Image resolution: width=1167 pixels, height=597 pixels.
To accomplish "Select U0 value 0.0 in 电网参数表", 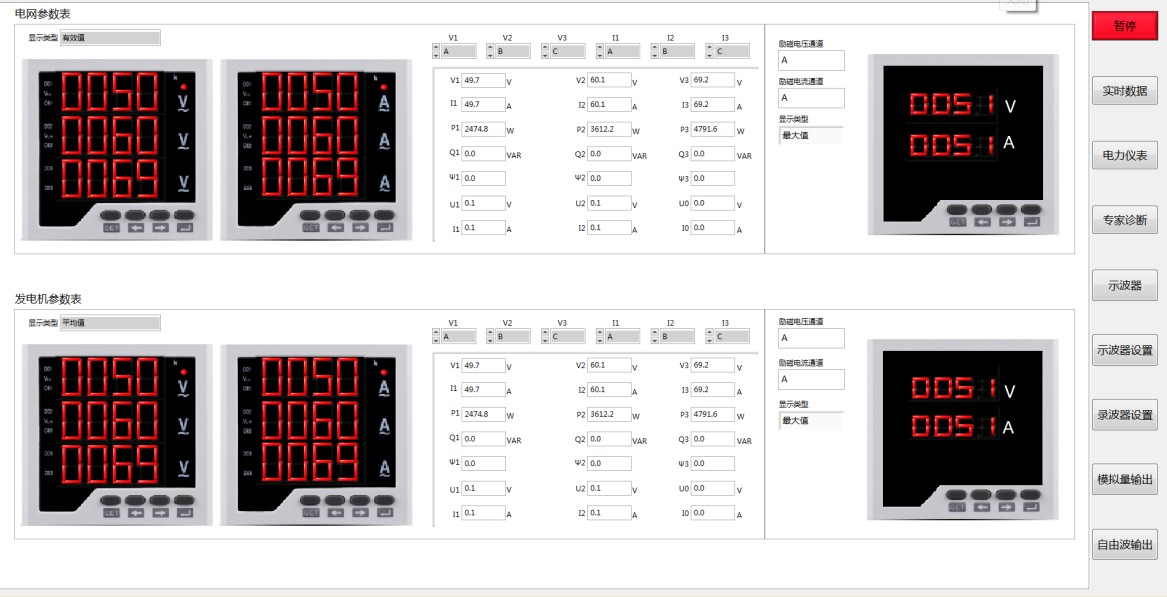I will pyautogui.click(x=712, y=202).
